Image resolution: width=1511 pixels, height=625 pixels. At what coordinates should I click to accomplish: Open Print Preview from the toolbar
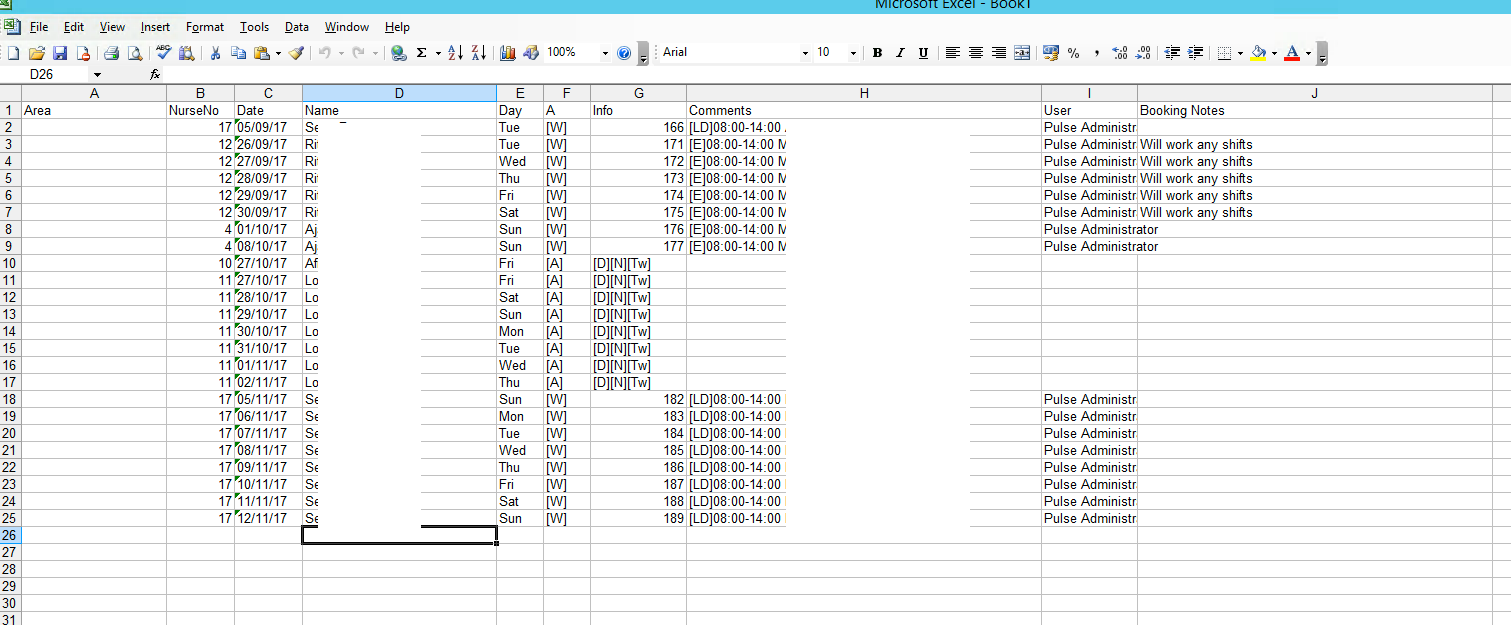(x=134, y=53)
